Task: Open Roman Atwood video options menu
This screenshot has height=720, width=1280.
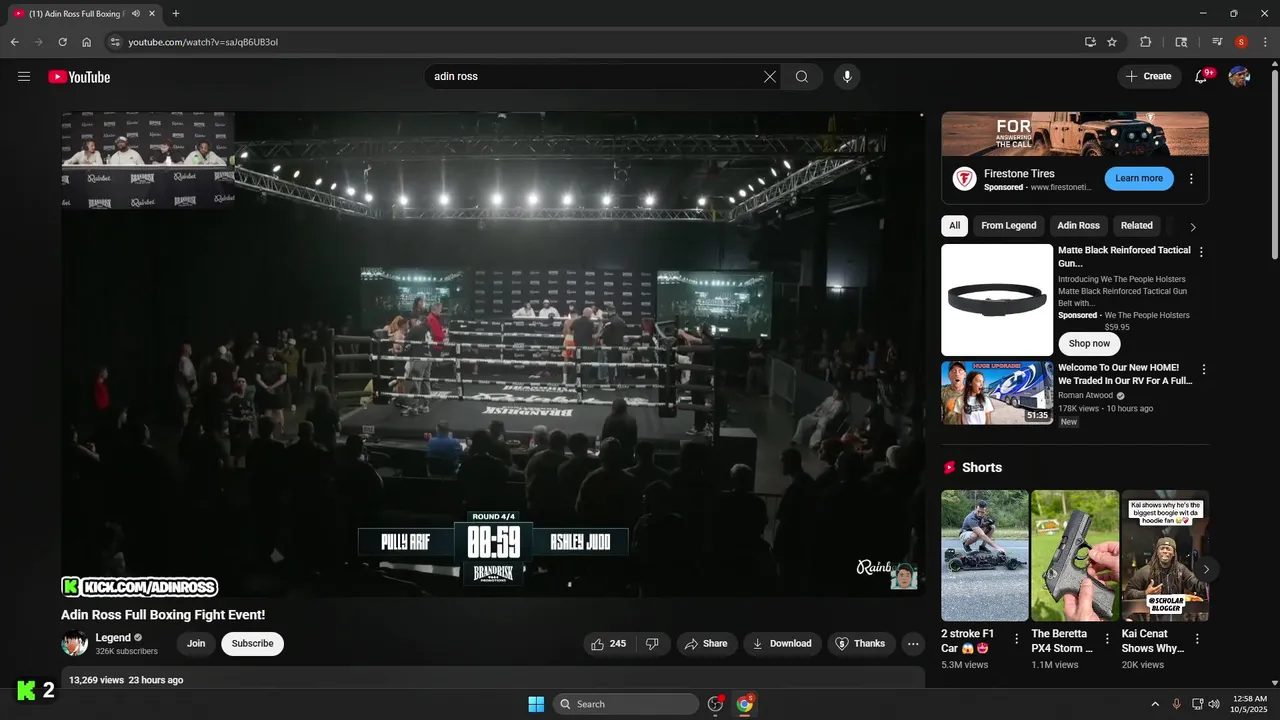Action: [1203, 370]
